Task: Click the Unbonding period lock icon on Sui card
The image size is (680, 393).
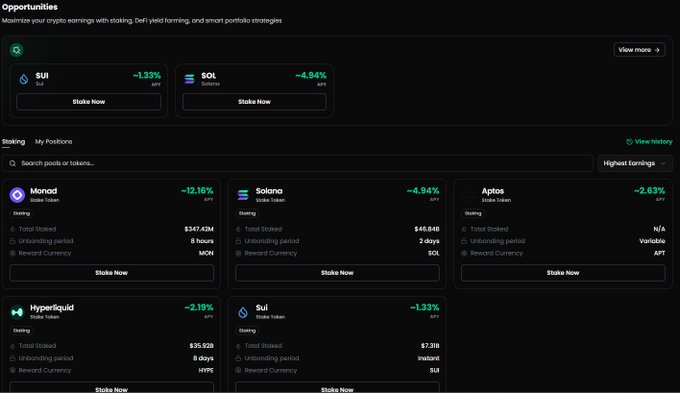Action: point(238,358)
